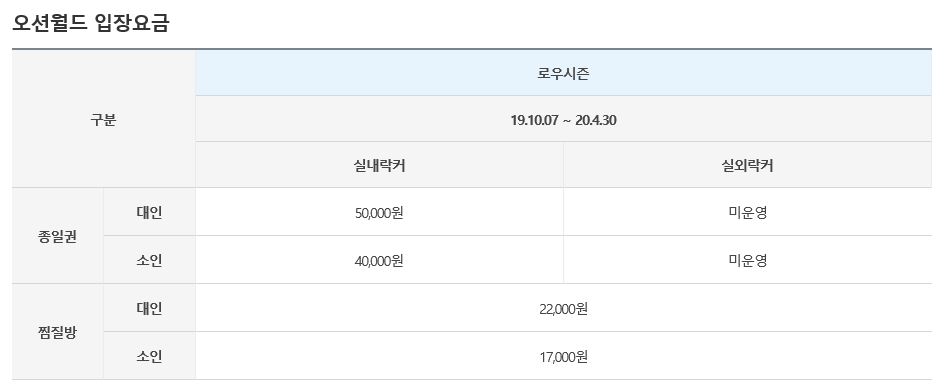The image size is (944, 387).
Task: Select the 실외락커 column header
Action: [x=747, y=165]
